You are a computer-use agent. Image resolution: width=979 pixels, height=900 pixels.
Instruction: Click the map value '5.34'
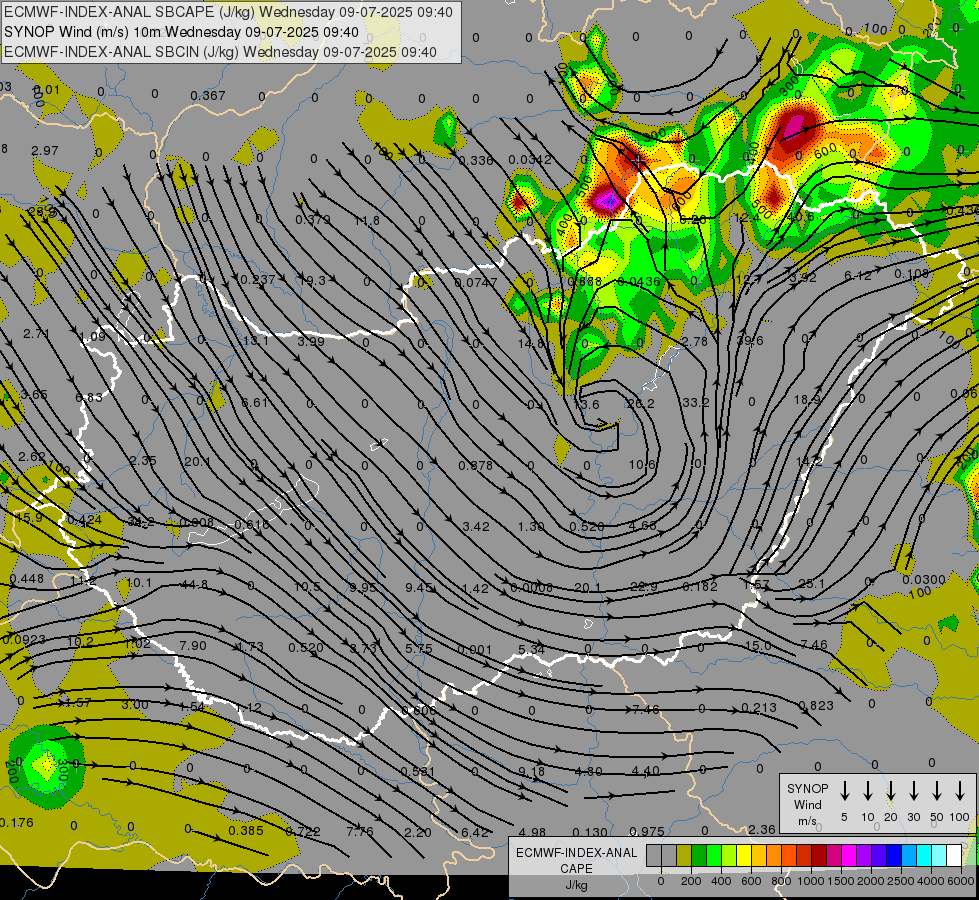[x=531, y=650]
